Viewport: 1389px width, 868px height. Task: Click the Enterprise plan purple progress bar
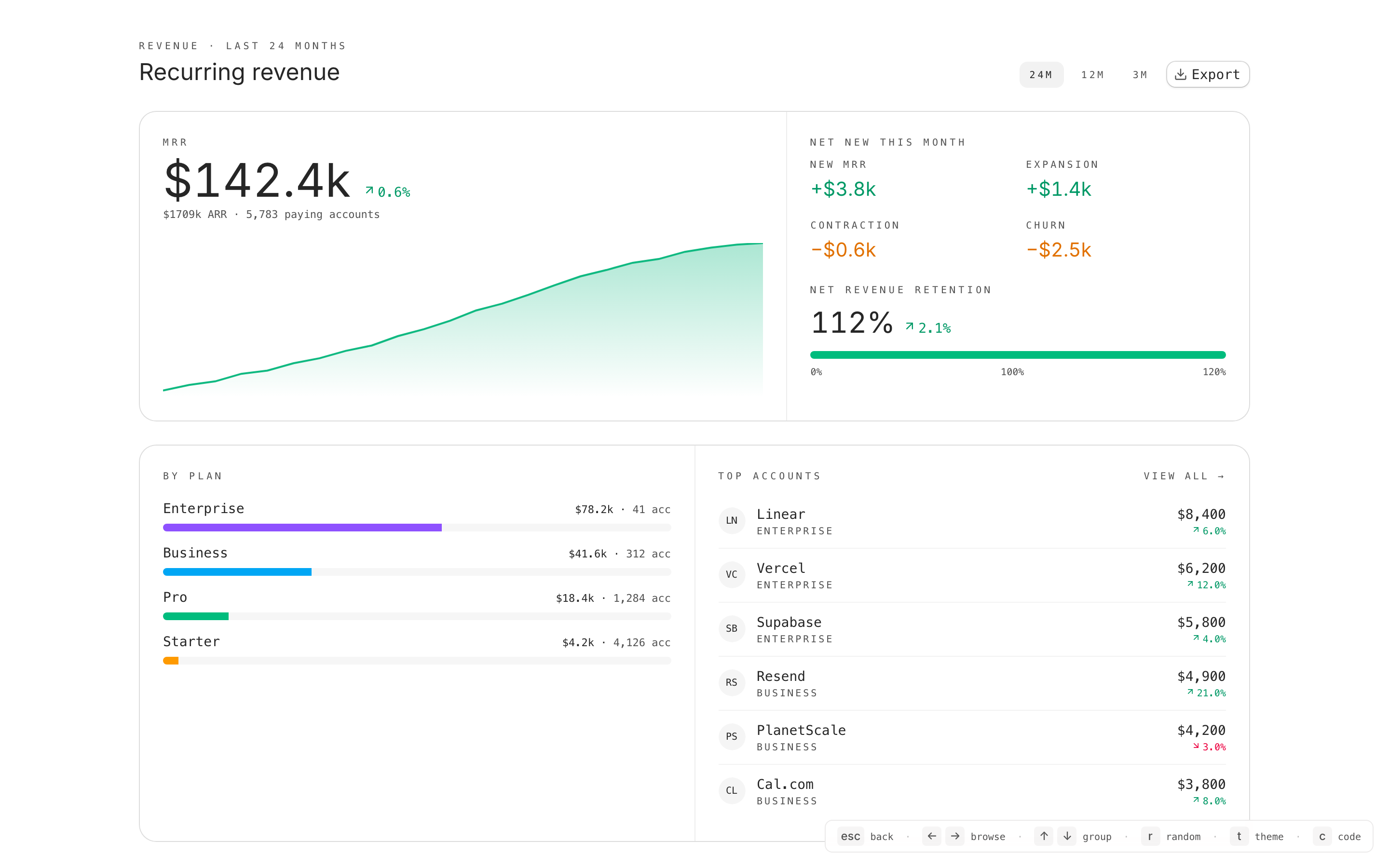click(x=302, y=528)
